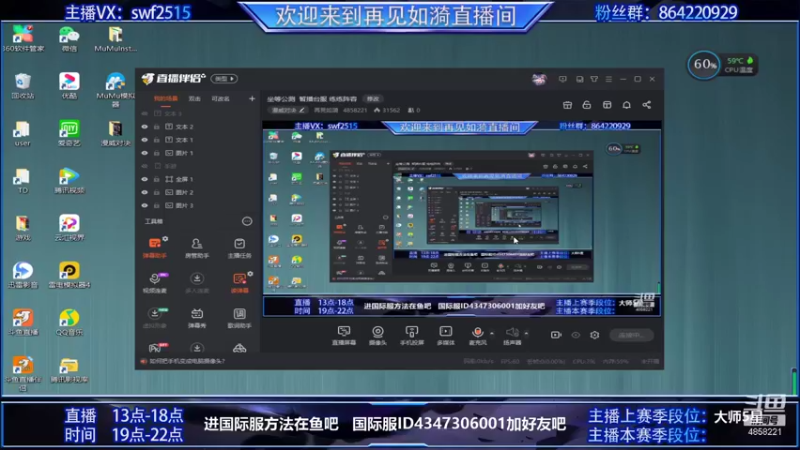Open 回收站 Recycle Bin desktop icon
The height and width of the screenshot is (450, 800).
(22, 86)
